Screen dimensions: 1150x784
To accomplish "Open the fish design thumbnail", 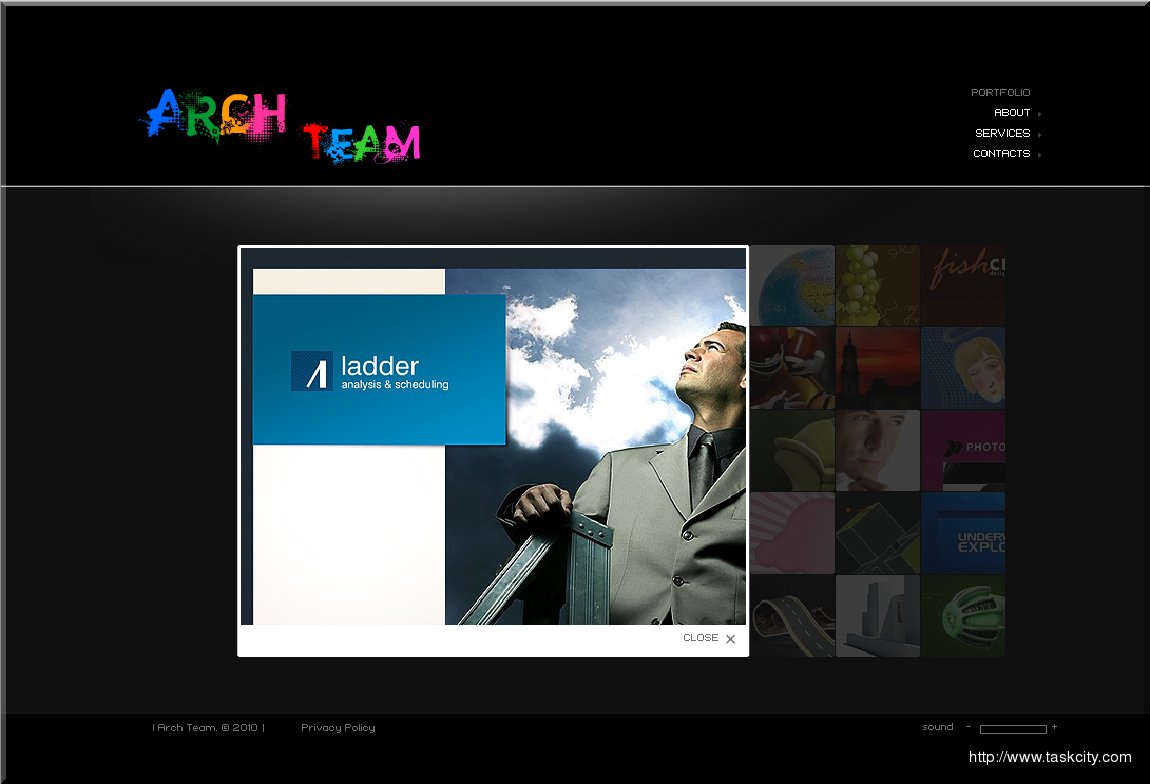I will click(962, 285).
